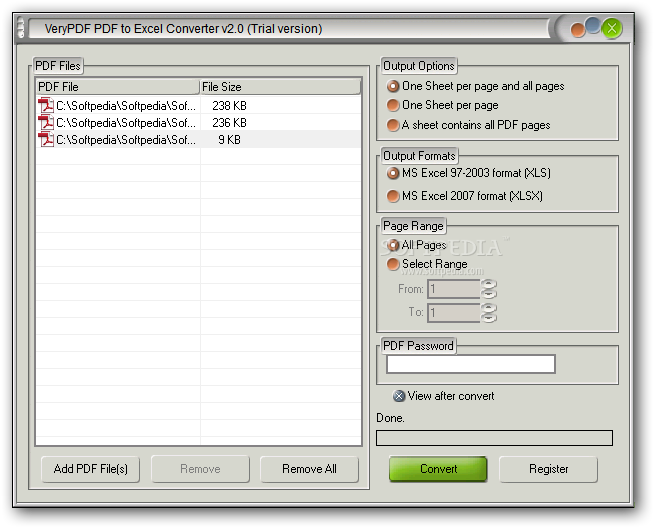Select the file path in the 236 KB row
Viewport: 655px width, 528px height.
pyautogui.click(x=126, y=123)
